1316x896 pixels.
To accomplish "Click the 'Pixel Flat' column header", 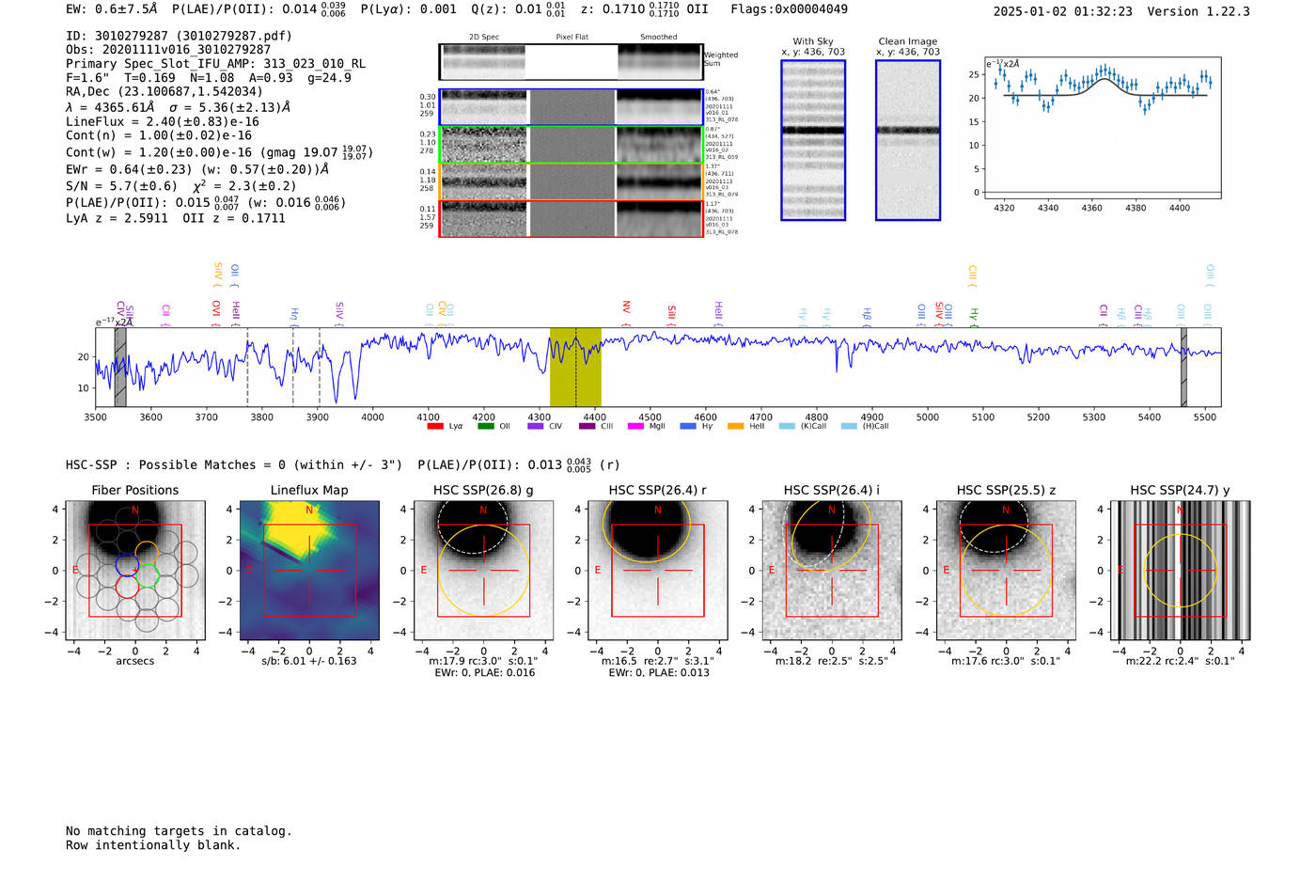I will tap(572, 38).
